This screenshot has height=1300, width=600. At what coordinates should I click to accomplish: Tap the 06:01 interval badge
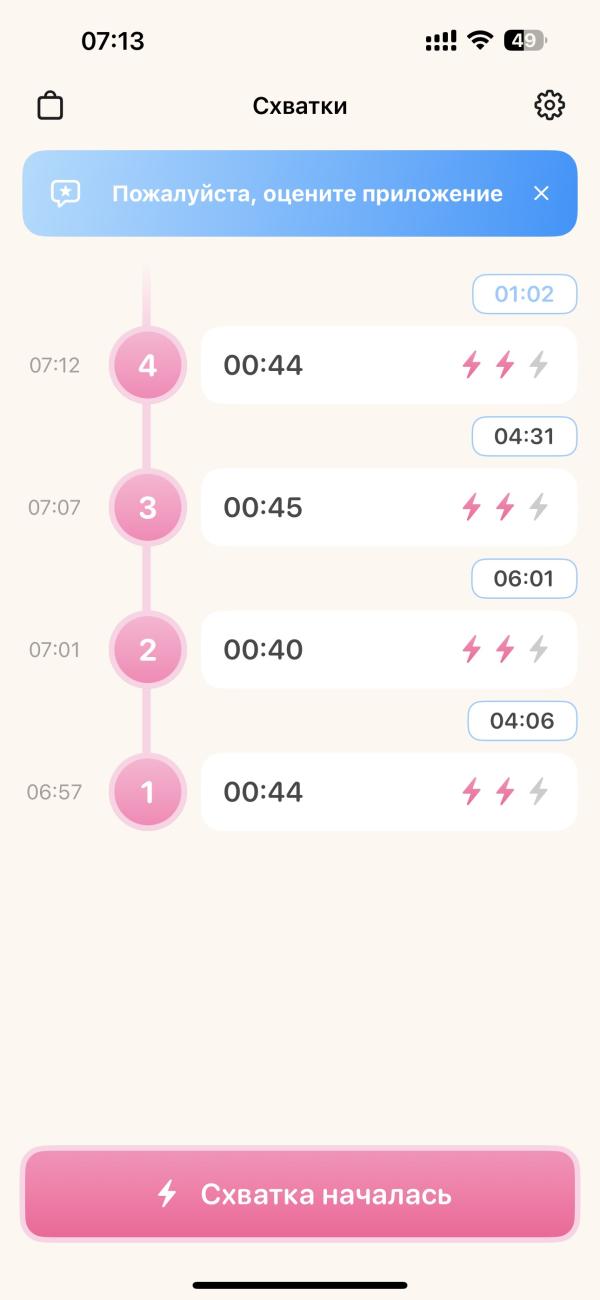525,579
